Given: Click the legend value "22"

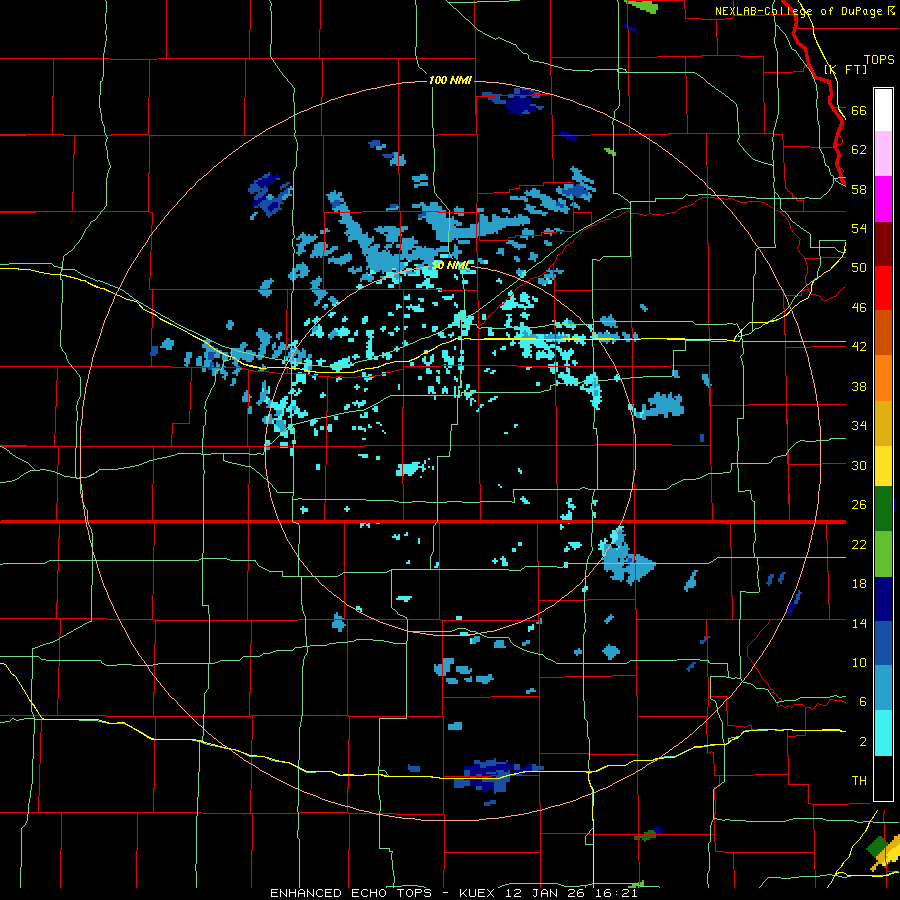Looking at the screenshot, I should [x=859, y=545].
